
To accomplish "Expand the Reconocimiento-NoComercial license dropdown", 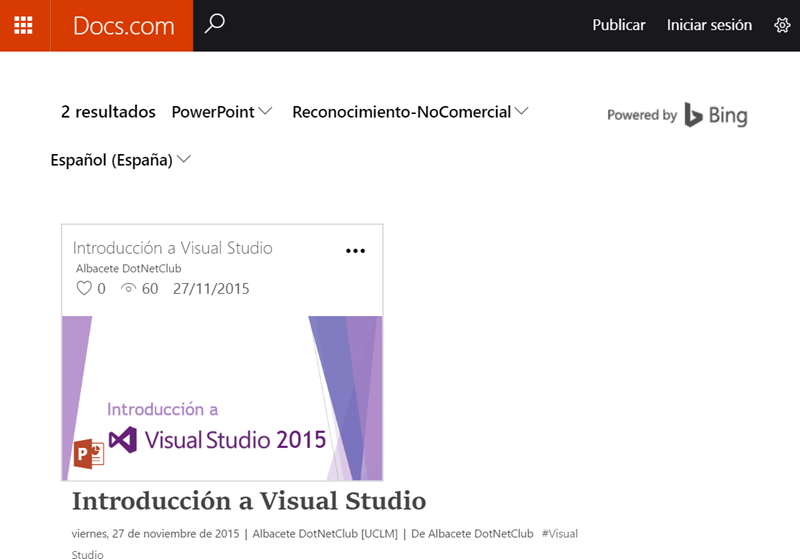I will (410, 112).
